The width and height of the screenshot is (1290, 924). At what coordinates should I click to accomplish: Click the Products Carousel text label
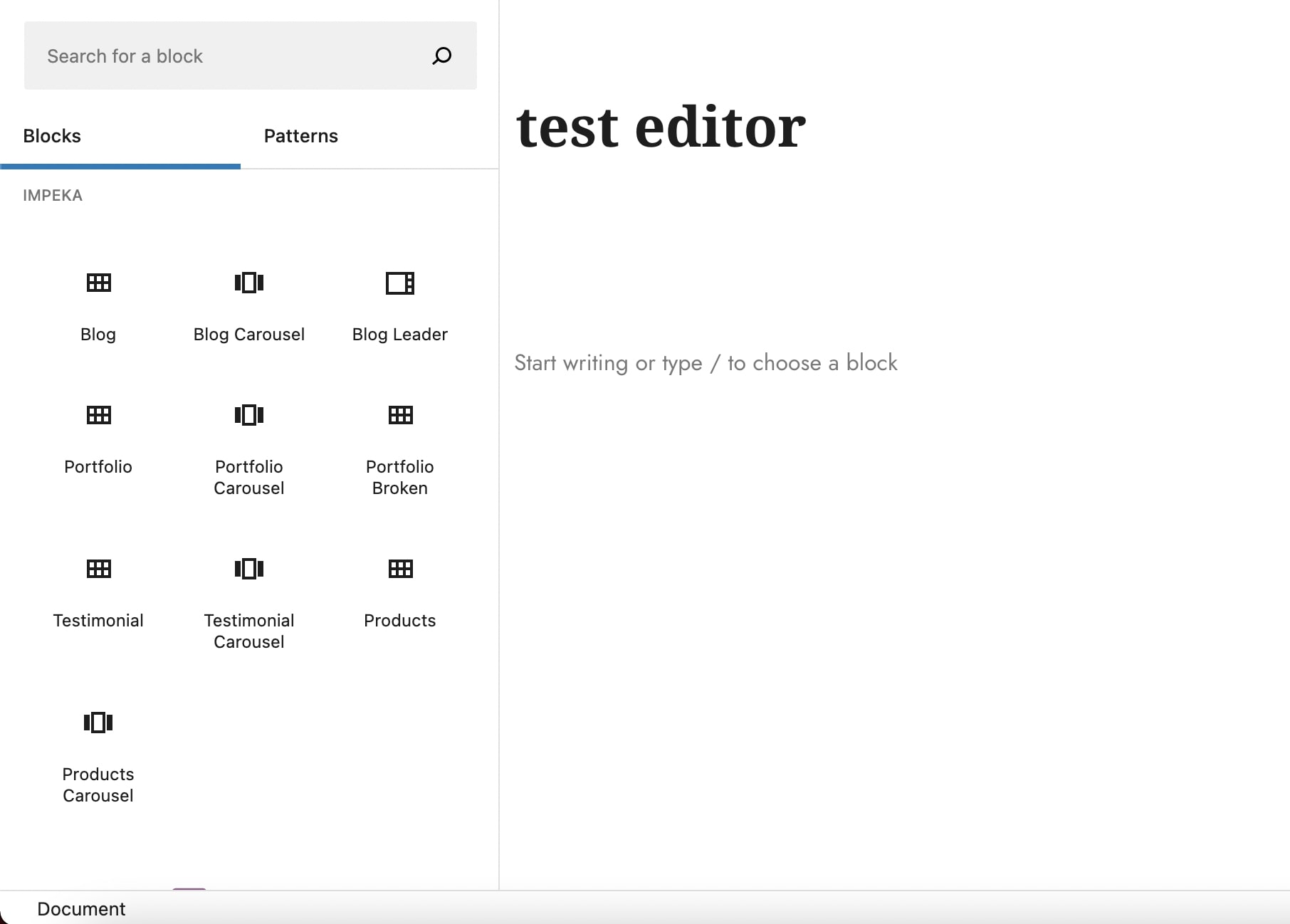coord(98,784)
